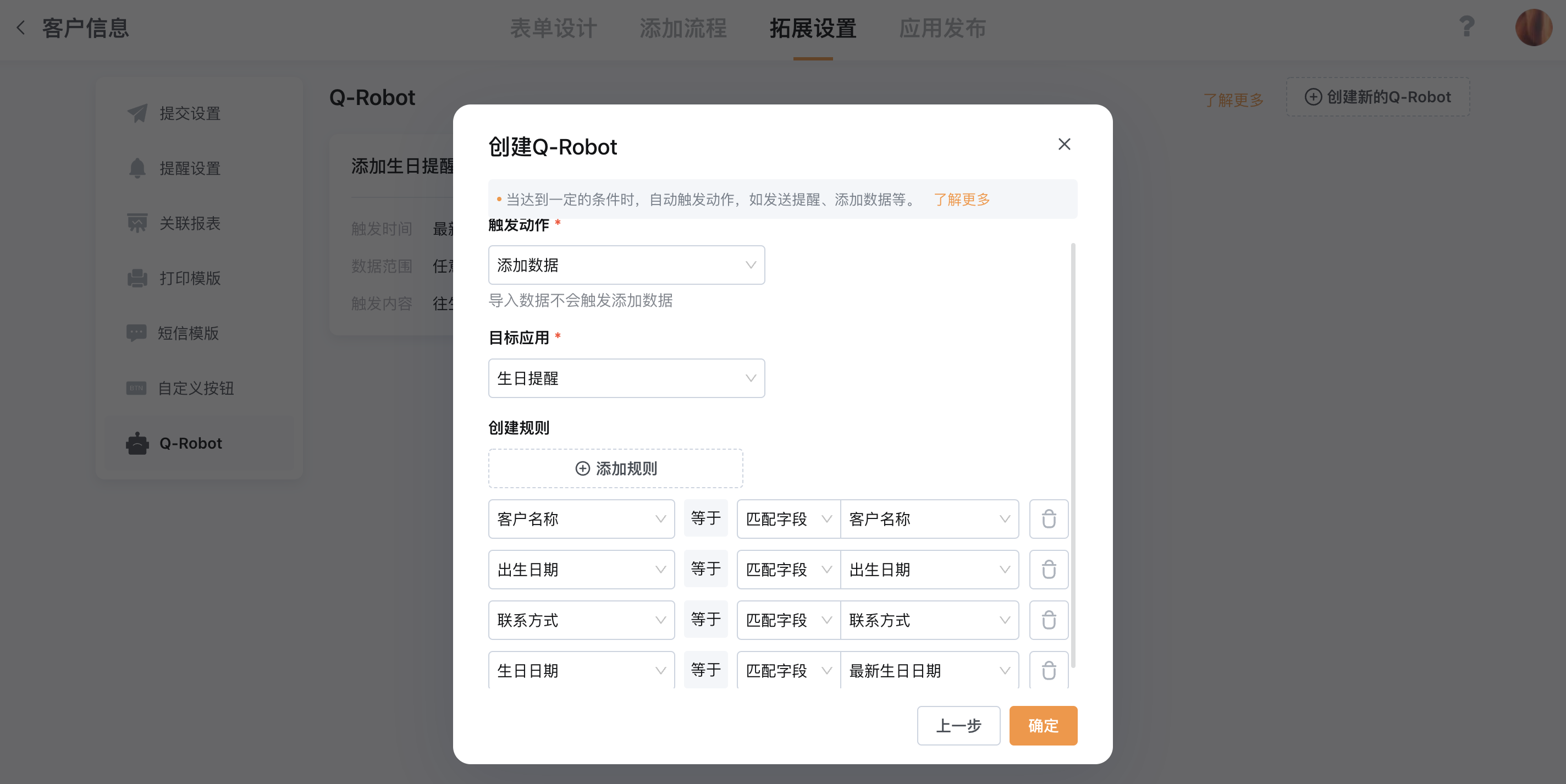Screen dimensions: 1566x784
Task: Confirm with the 确定 button
Action: 1043,726
